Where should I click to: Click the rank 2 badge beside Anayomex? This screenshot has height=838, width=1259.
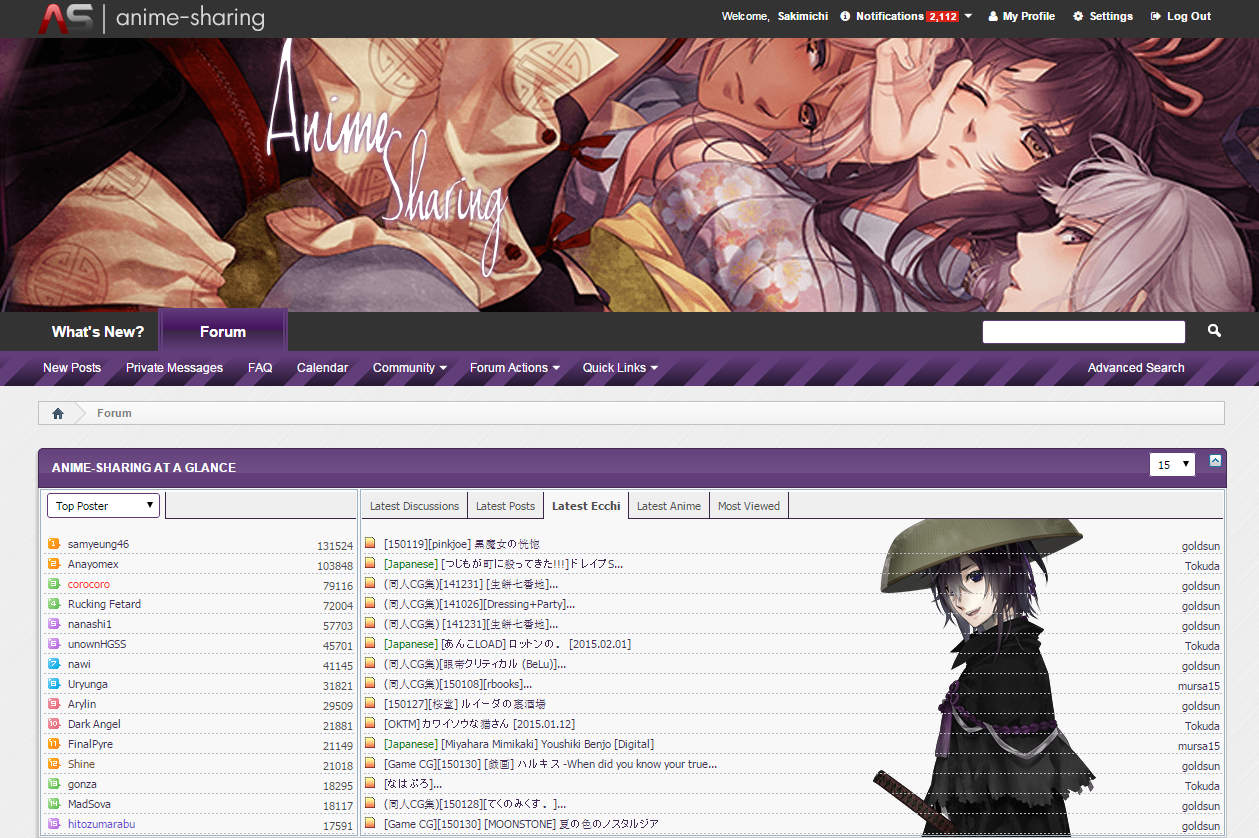click(54, 564)
